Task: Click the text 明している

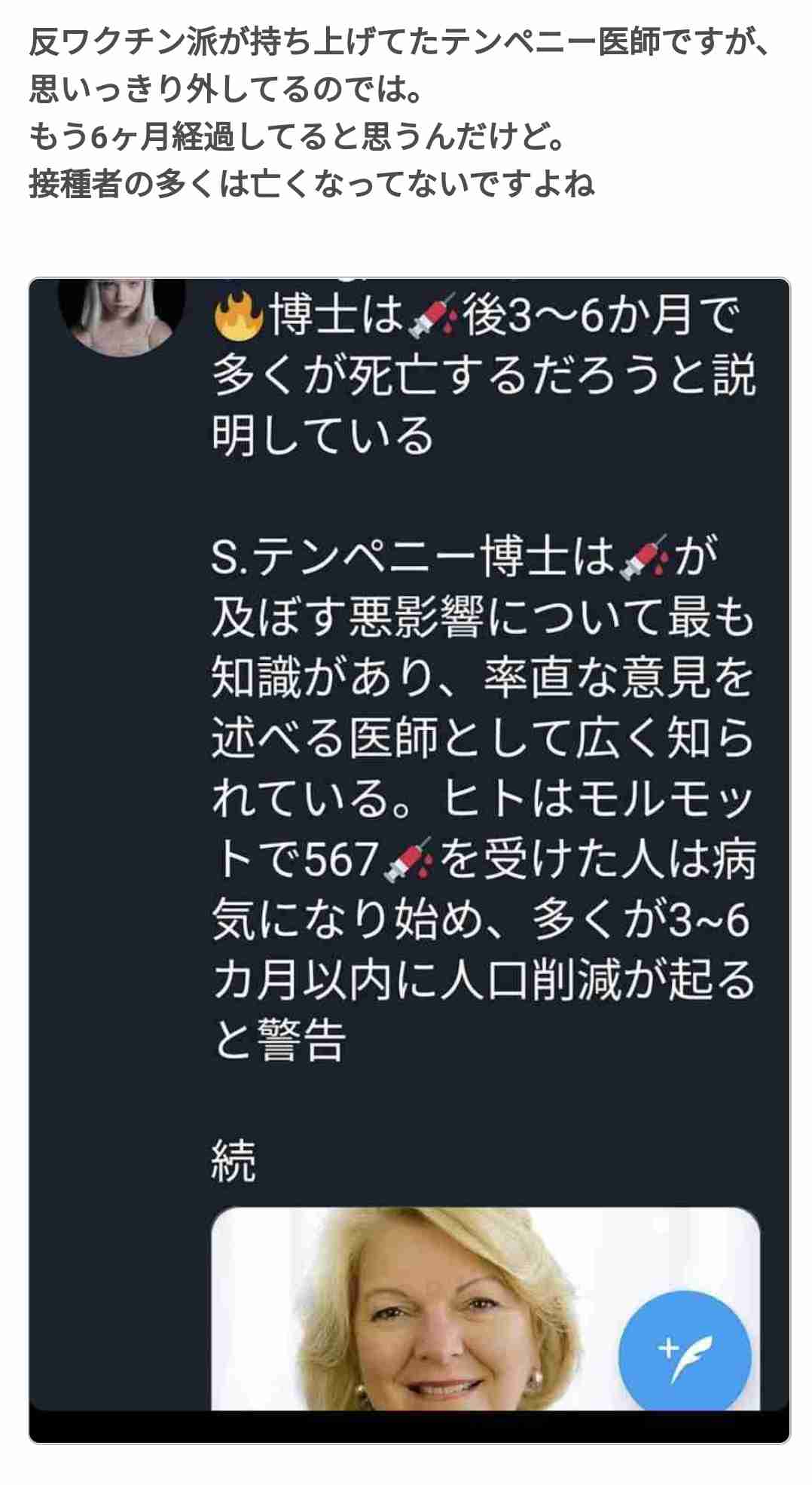Action: [322, 436]
